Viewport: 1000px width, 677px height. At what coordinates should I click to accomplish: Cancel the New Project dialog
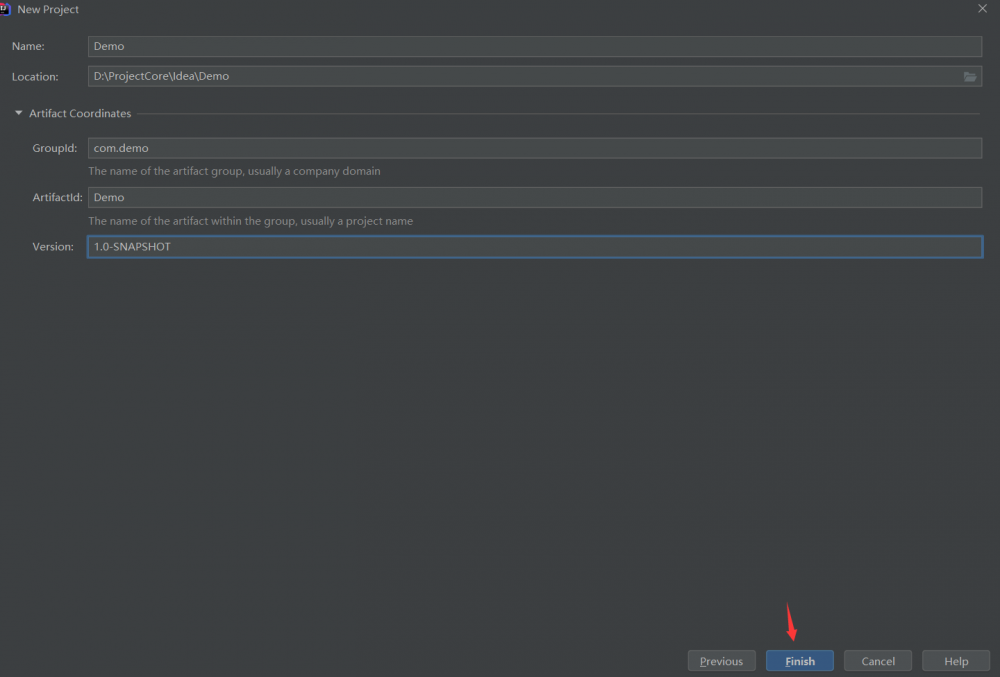tap(878, 661)
